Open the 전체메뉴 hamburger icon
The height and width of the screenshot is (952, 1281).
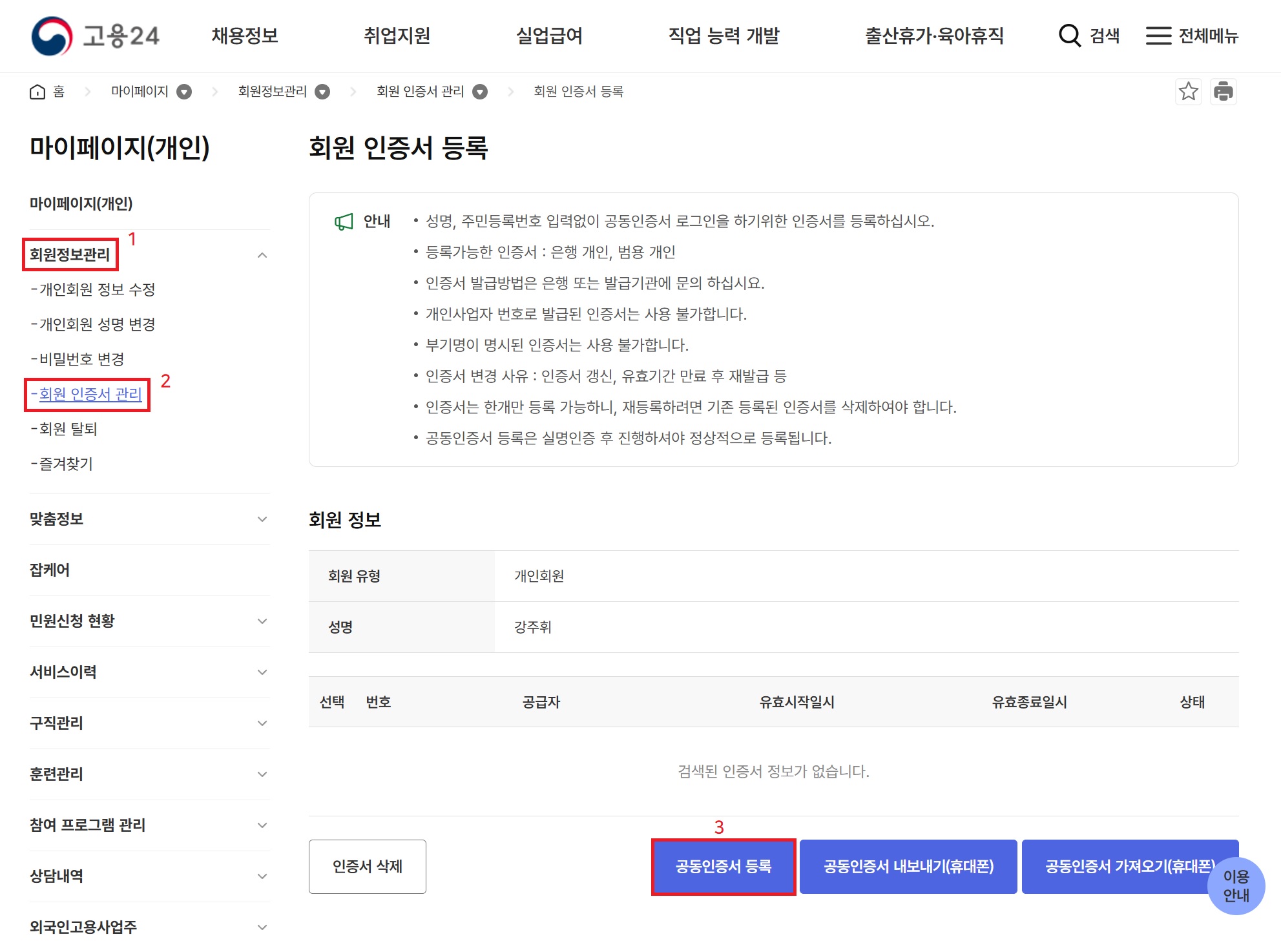[1158, 36]
